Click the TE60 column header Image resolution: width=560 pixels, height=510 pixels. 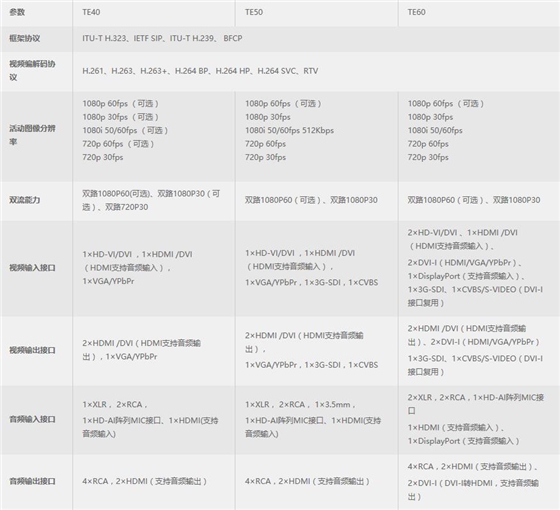click(x=416, y=12)
